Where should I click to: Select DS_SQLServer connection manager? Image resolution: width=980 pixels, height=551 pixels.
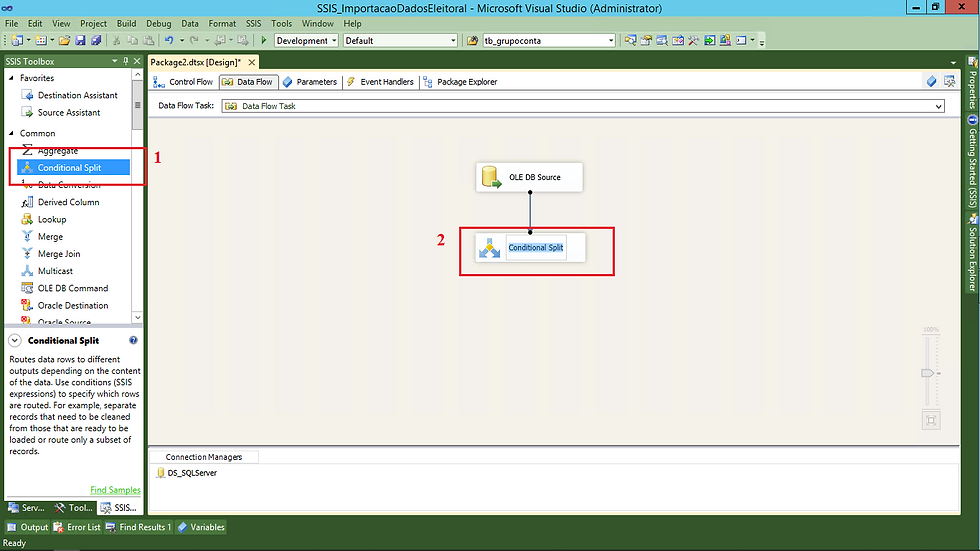[186, 473]
